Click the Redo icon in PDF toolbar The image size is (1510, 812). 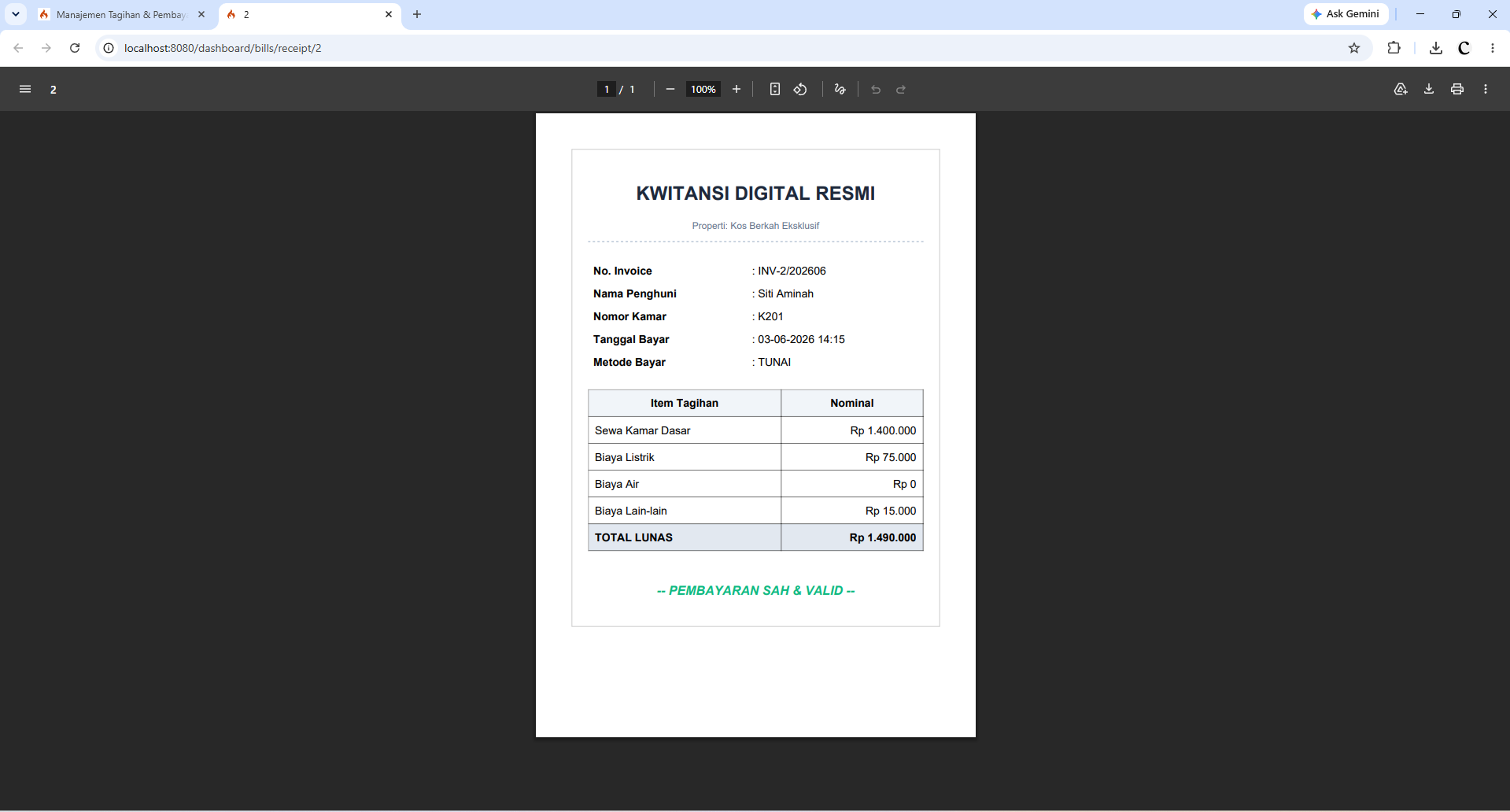coord(901,90)
